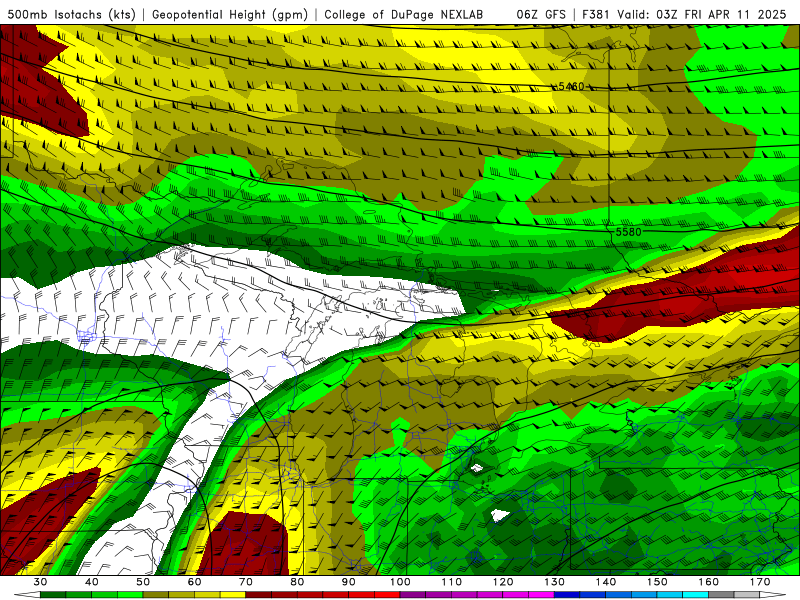Viewport: 800px width, 600px height.
Task: Click the 130 knot legend label
Action: point(554,582)
